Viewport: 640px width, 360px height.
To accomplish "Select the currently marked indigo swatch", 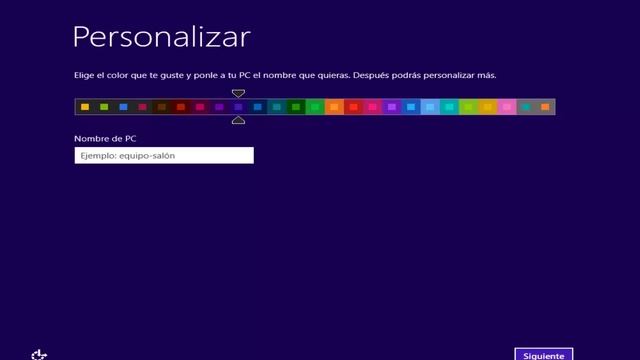I will (238, 107).
